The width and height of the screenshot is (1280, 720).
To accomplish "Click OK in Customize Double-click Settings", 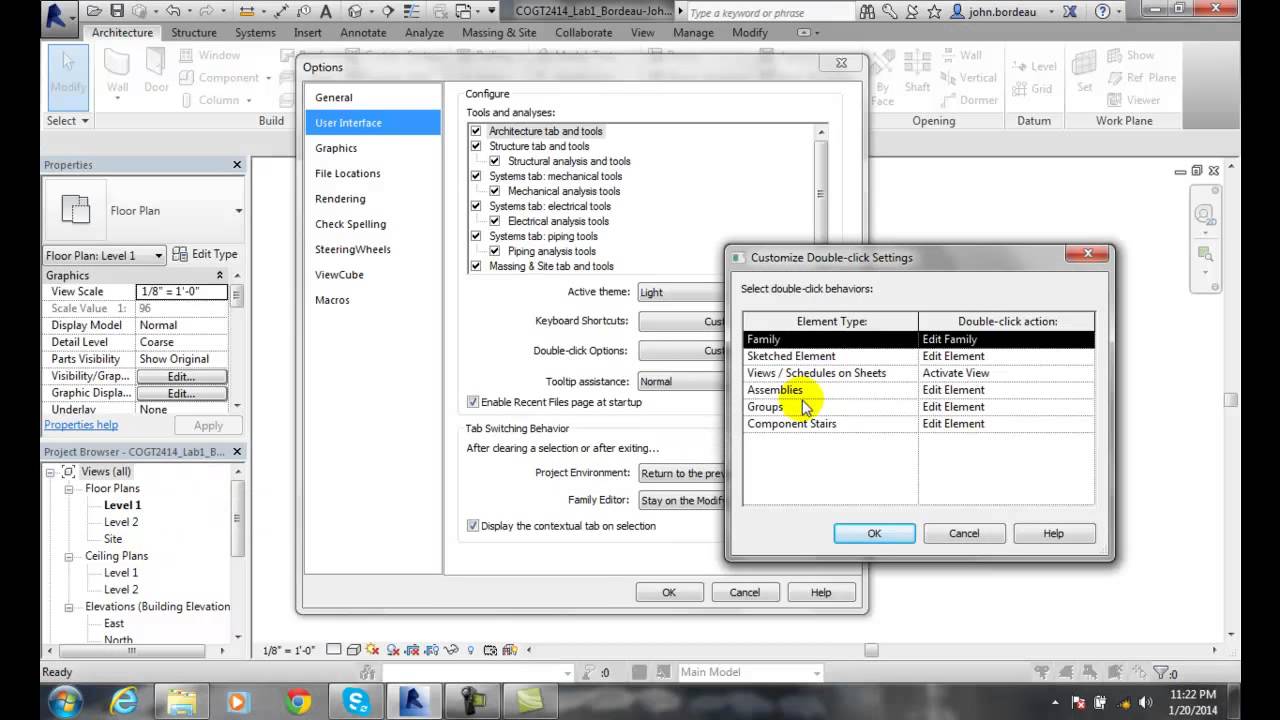I will pos(874,534).
